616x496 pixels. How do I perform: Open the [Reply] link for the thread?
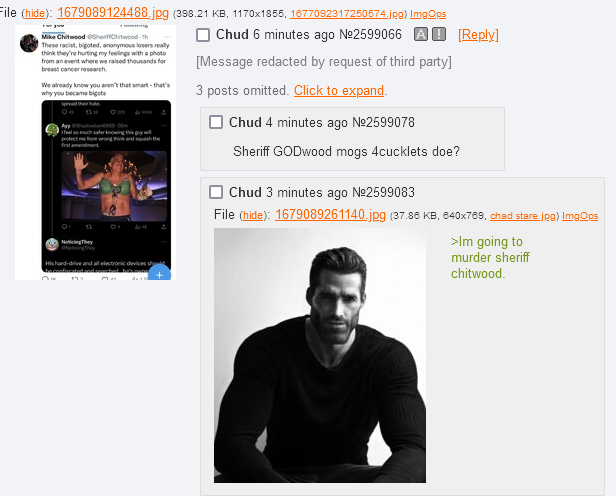pyautogui.click(x=478, y=35)
